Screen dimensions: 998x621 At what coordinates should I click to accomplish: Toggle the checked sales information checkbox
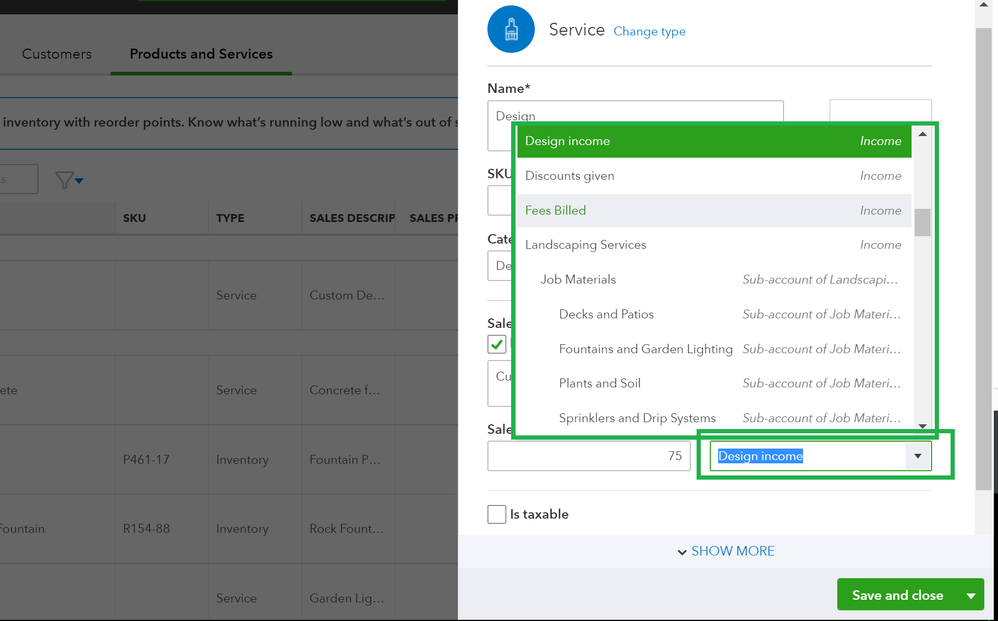pyautogui.click(x=497, y=344)
